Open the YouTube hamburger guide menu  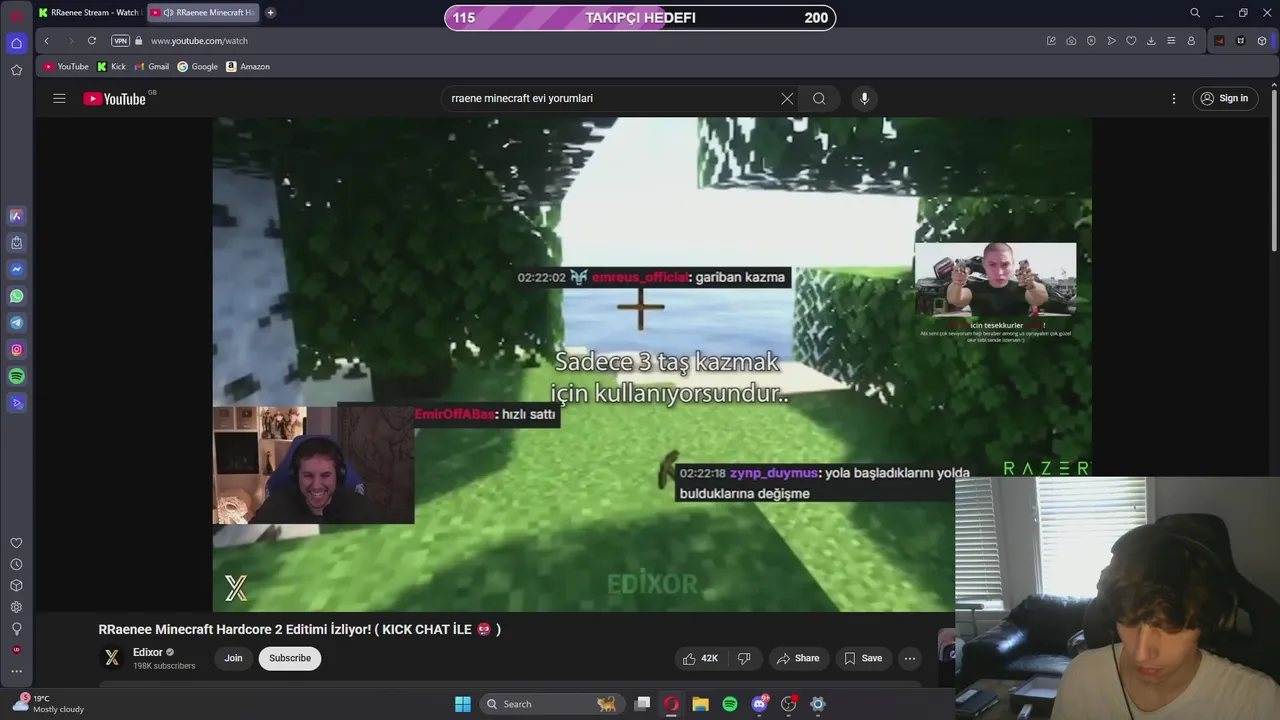[59, 98]
